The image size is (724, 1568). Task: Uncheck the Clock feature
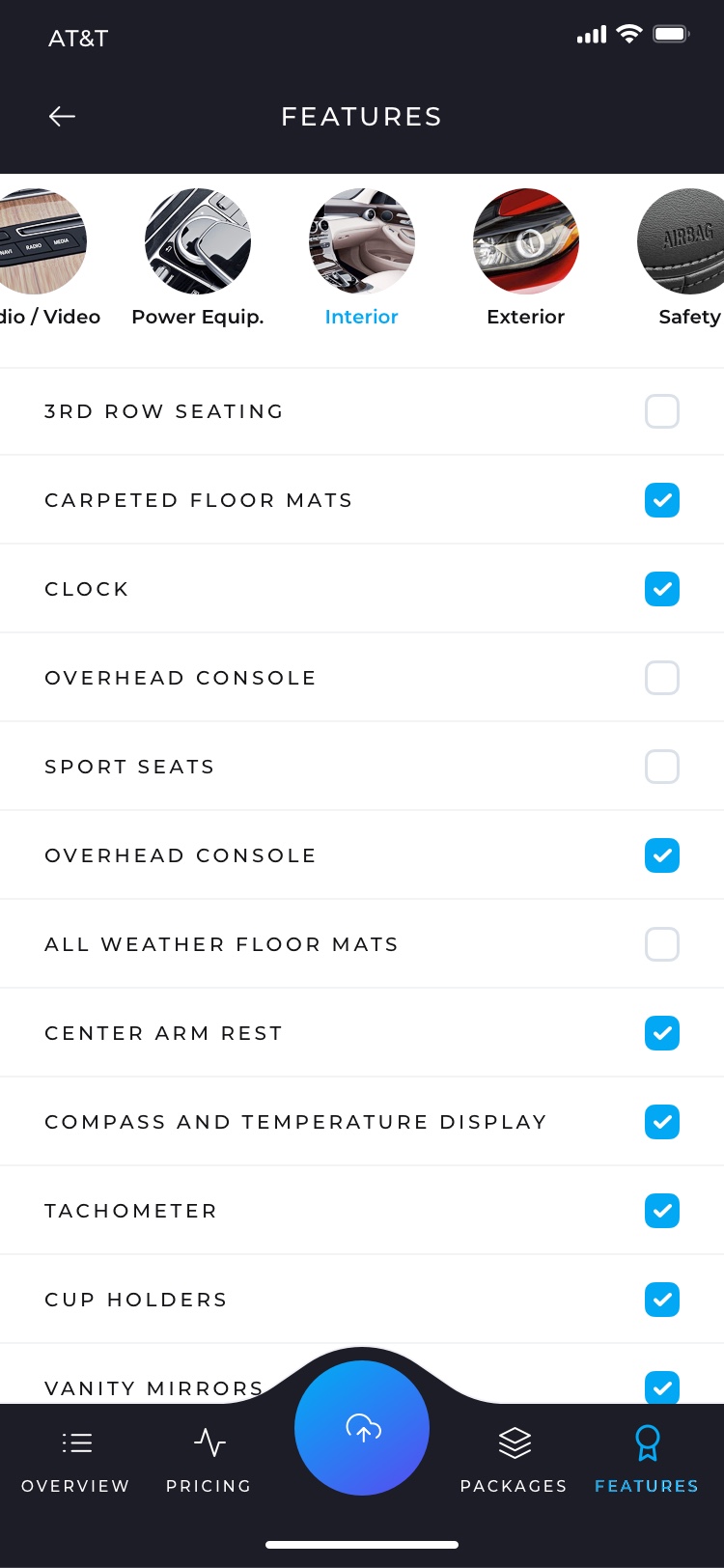(662, 589)
